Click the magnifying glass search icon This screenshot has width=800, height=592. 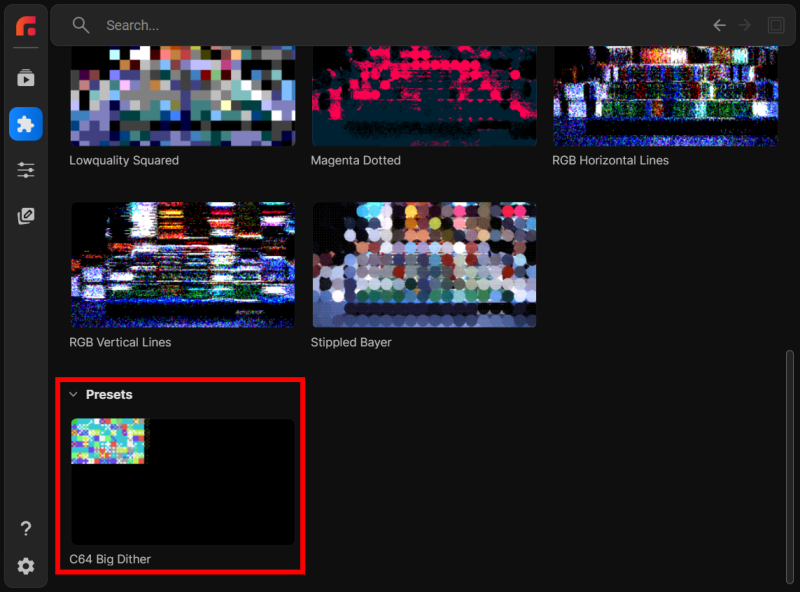point(80,25)
